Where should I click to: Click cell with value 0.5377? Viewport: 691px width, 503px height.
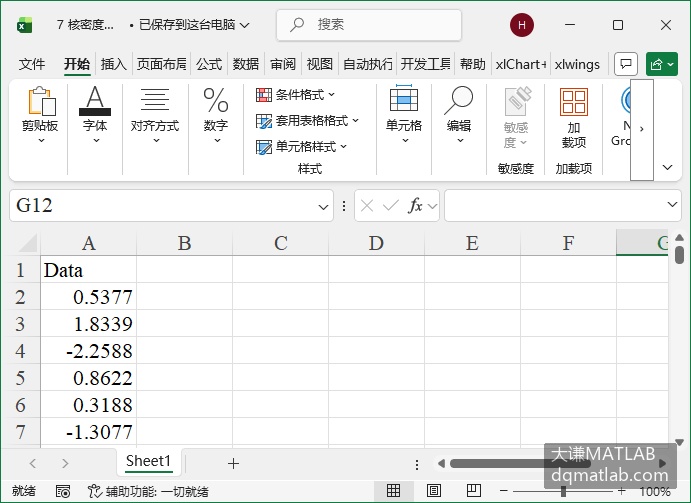89,297
